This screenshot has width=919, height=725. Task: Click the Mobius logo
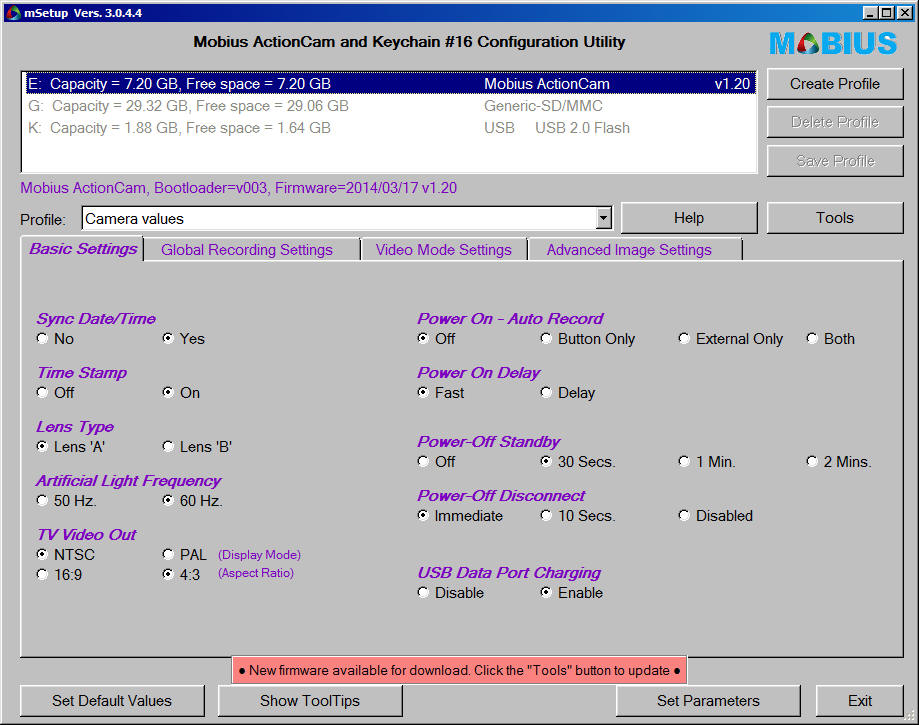pyautogui.click(x=833, y=43)
